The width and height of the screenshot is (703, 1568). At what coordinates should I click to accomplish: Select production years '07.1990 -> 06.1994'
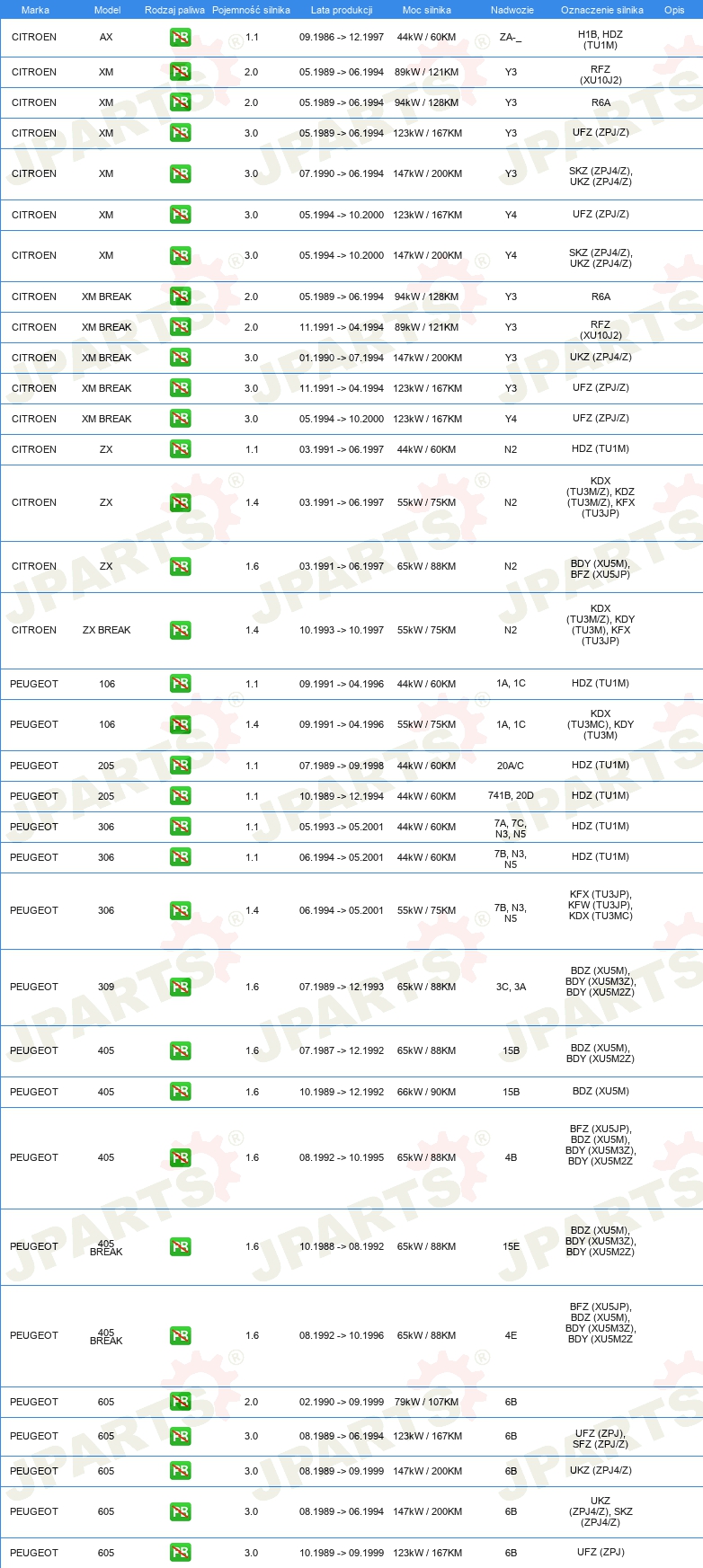[x=342, y=173]
